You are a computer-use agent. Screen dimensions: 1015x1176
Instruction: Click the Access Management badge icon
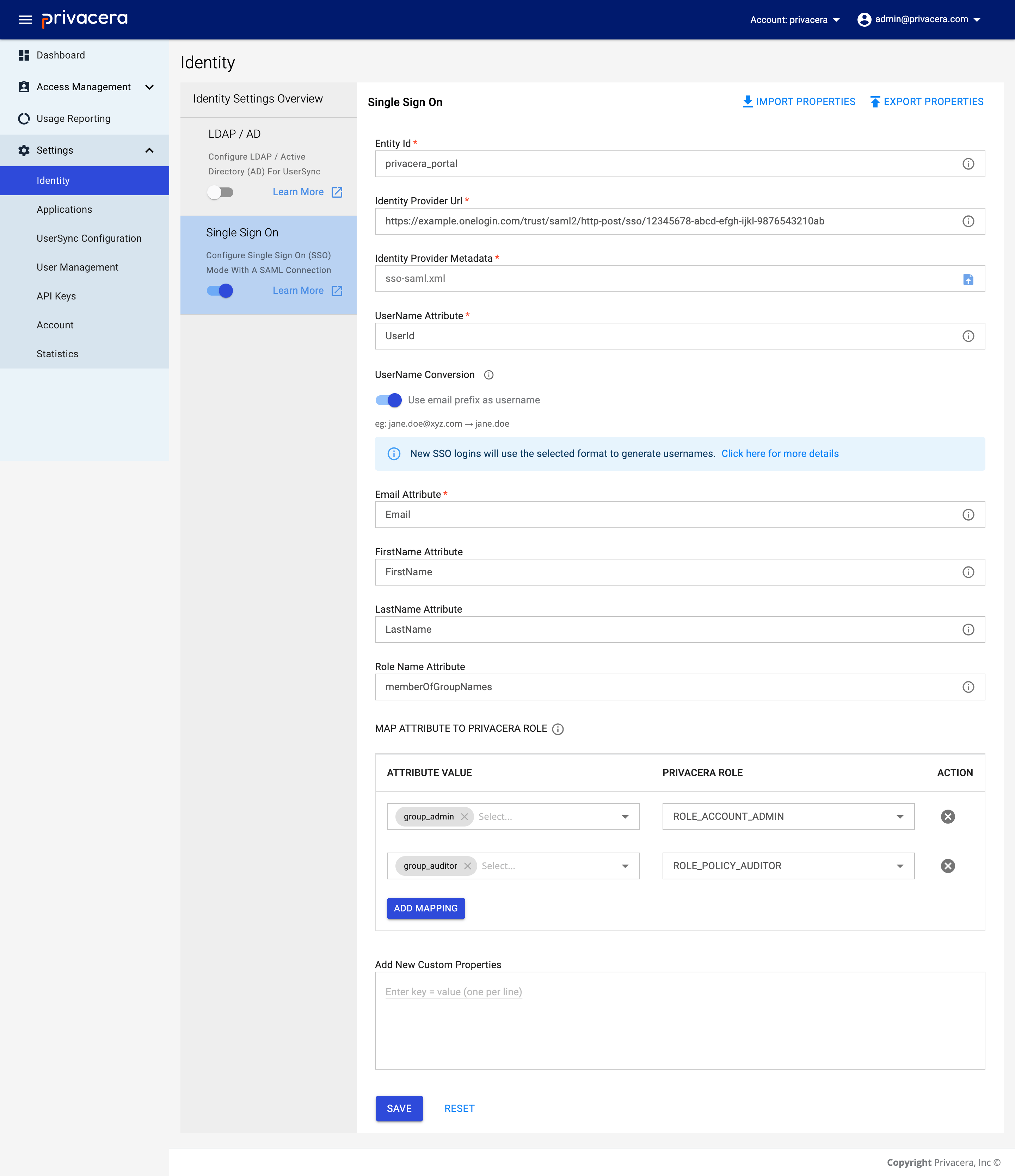click(24, 87)
